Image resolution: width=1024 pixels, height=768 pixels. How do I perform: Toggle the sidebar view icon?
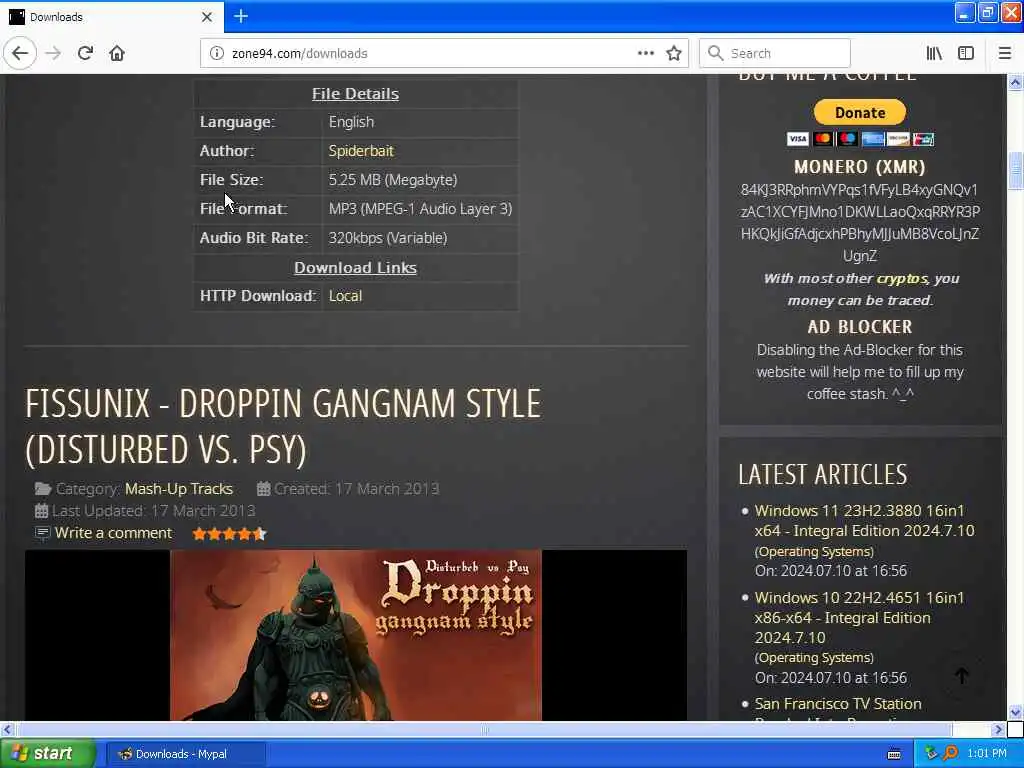966,54
